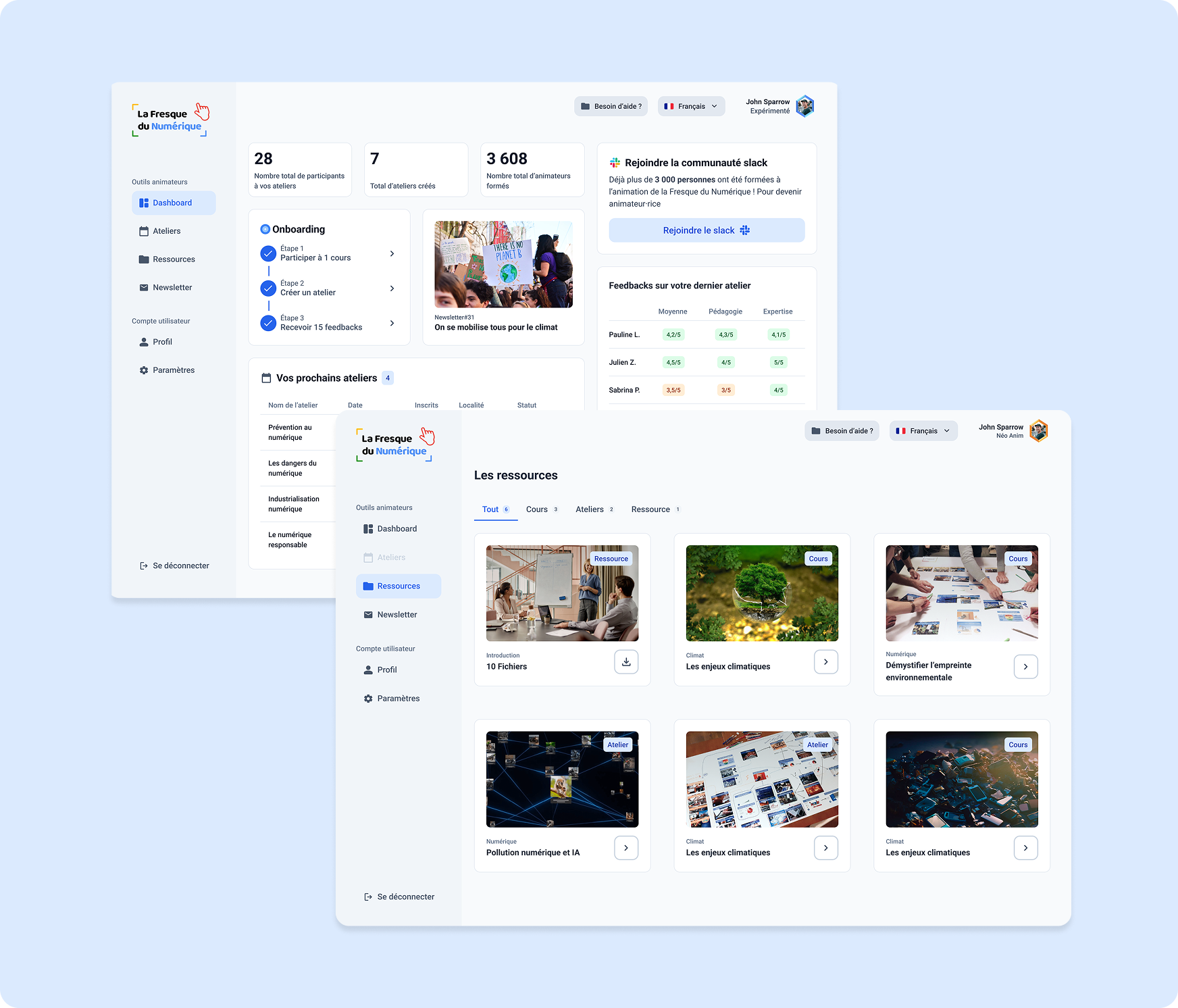
Task: Click the Newsletter envelope icon in front sidebar
Action: click(x=368, y=615)
